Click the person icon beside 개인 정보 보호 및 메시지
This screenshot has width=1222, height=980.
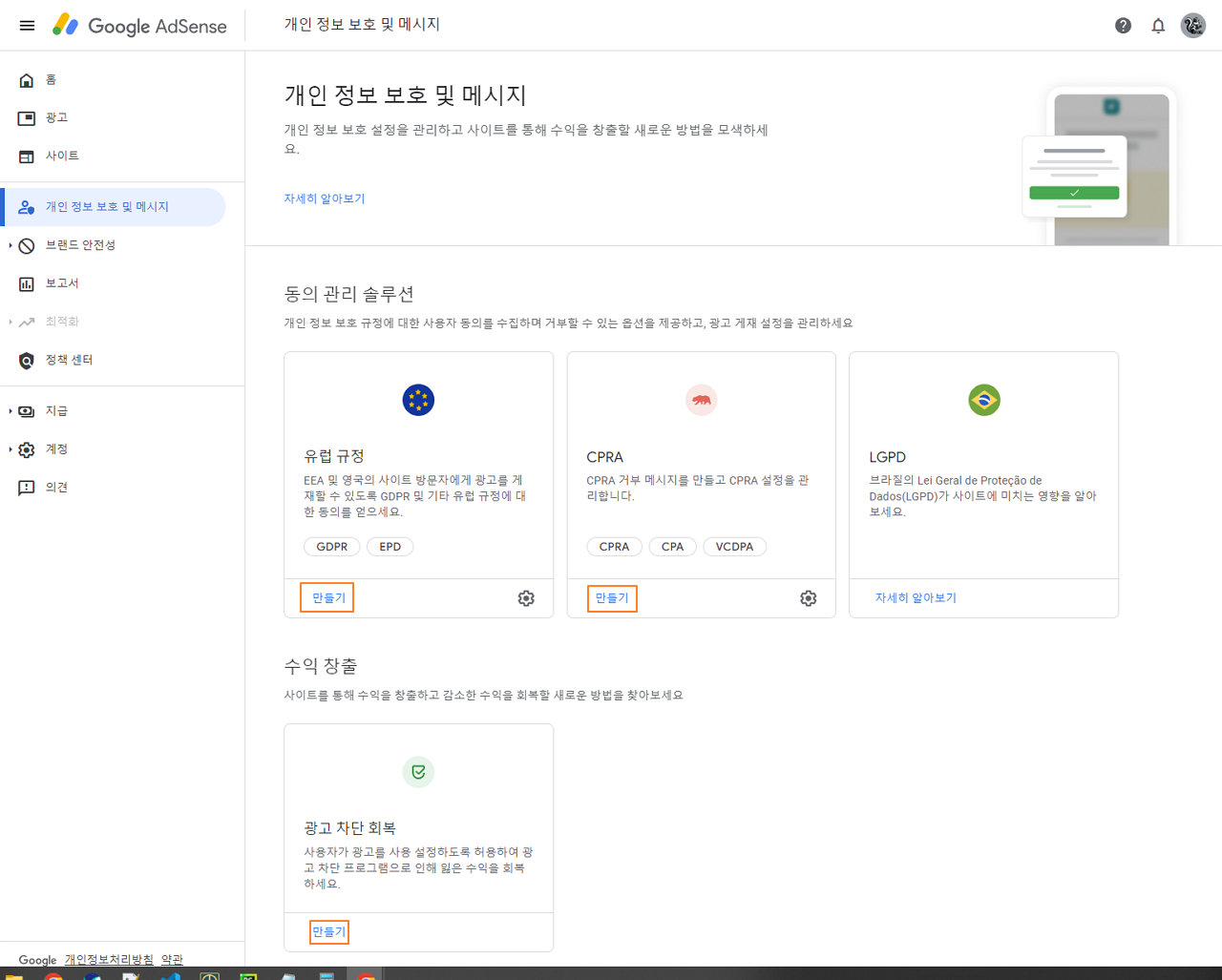pos(27,207)
